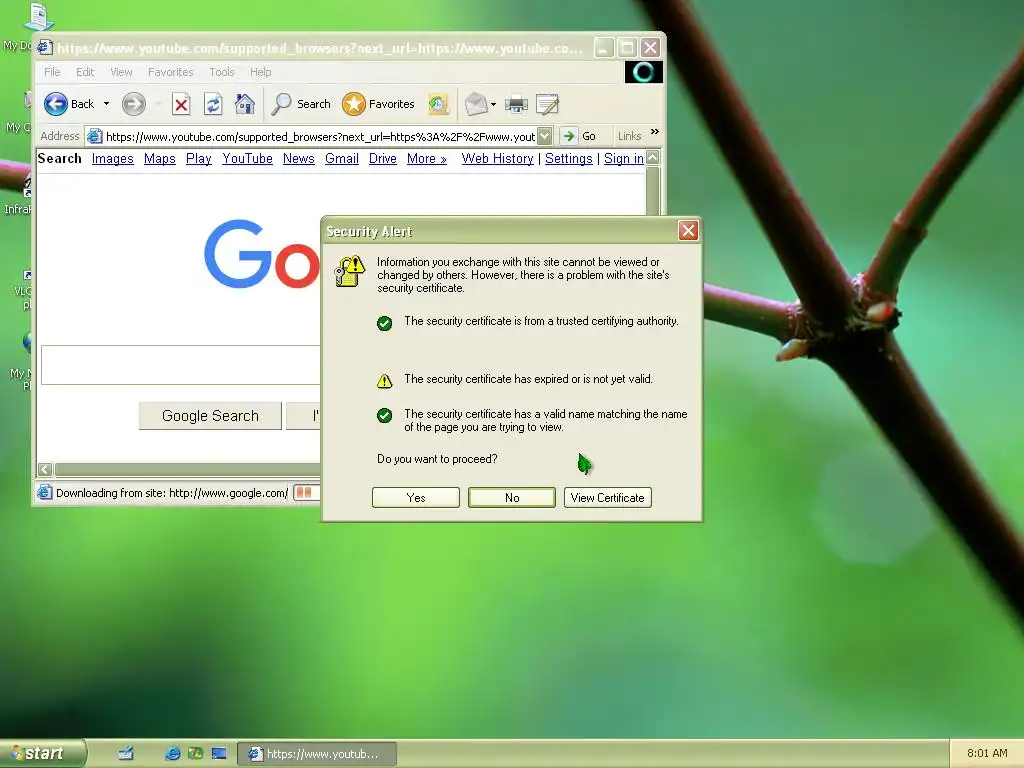Viewport: 1024px width, 768px height.
Task: Select the youtube taskbar window button
Action: point(317,754)
